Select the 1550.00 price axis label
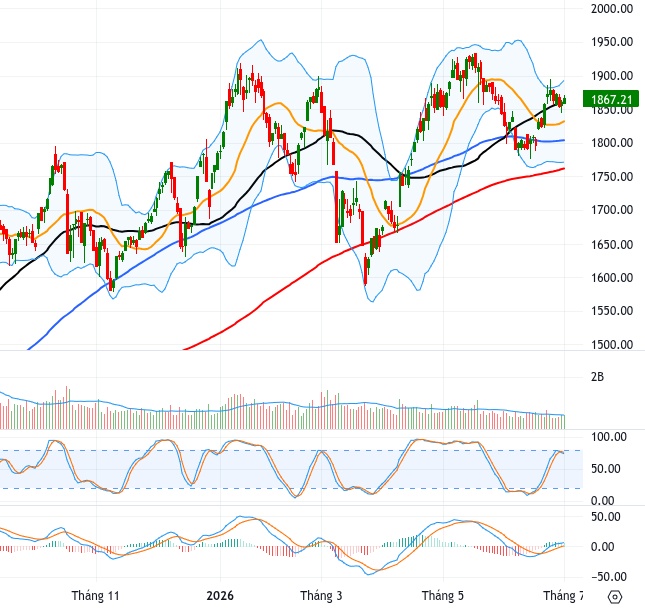The width and height of the screenshot is (645, 609). [612, 311]
